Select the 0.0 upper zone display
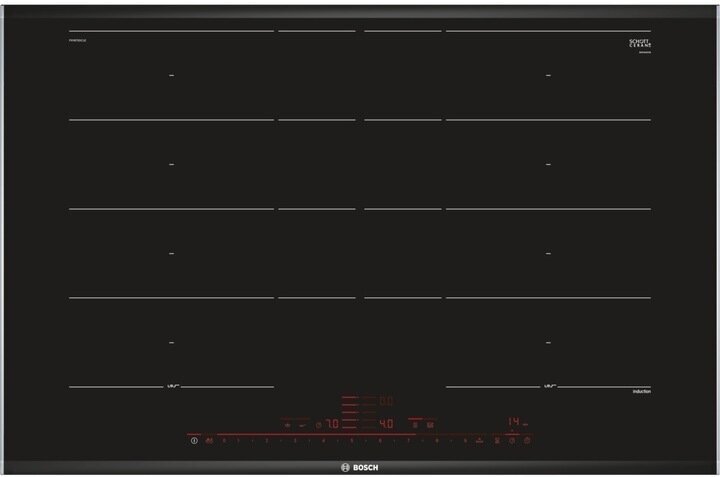Viewport: 720px width, 477px height. click(x=386, y=400)
